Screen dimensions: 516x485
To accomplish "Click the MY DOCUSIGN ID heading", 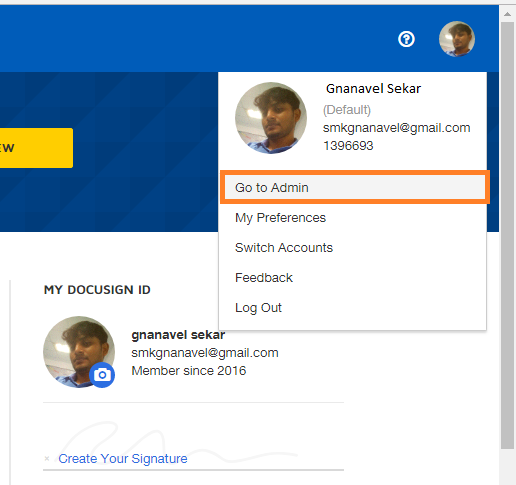I will coord(97,290).
